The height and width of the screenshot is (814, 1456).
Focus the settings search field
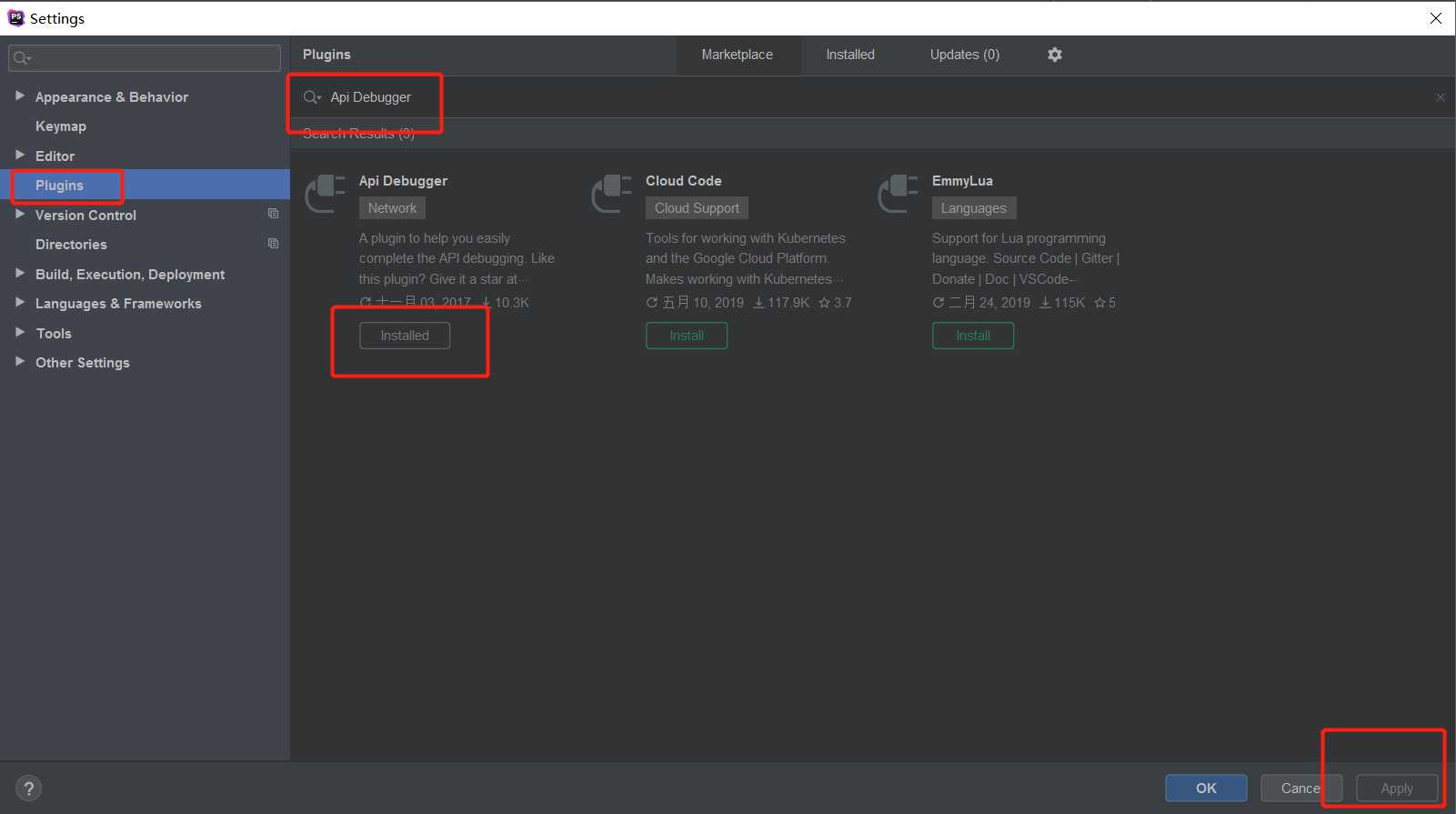145,58
